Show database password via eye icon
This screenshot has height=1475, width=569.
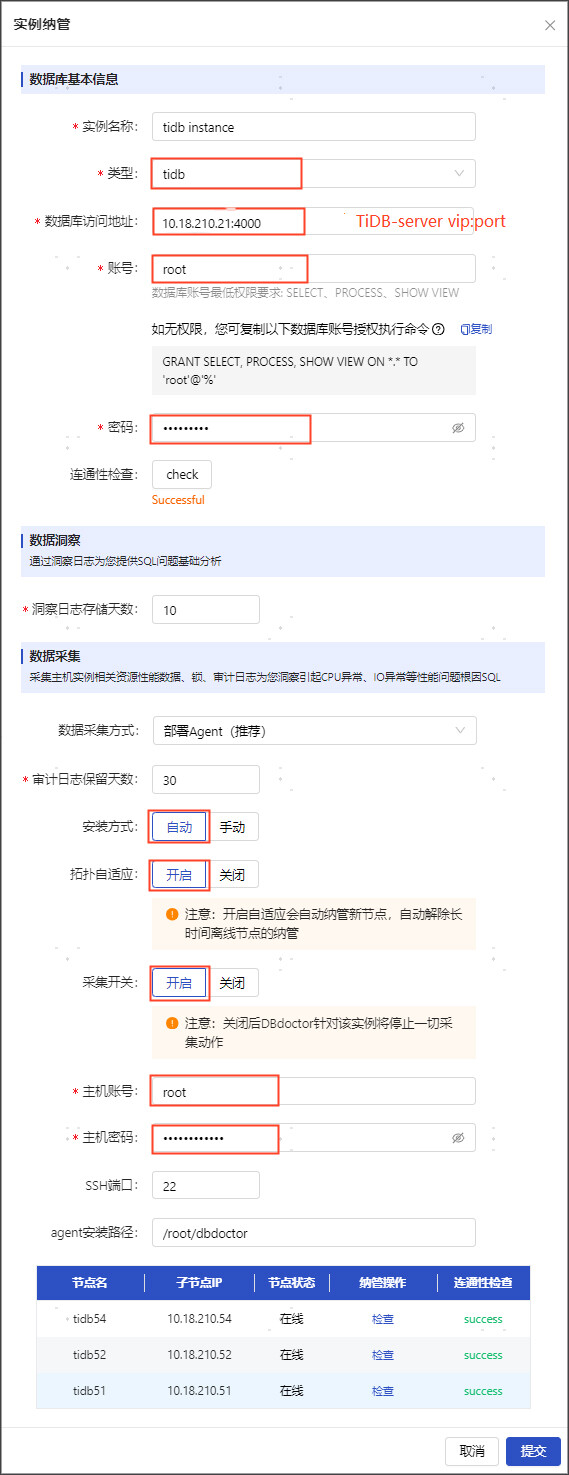point(458,428)
